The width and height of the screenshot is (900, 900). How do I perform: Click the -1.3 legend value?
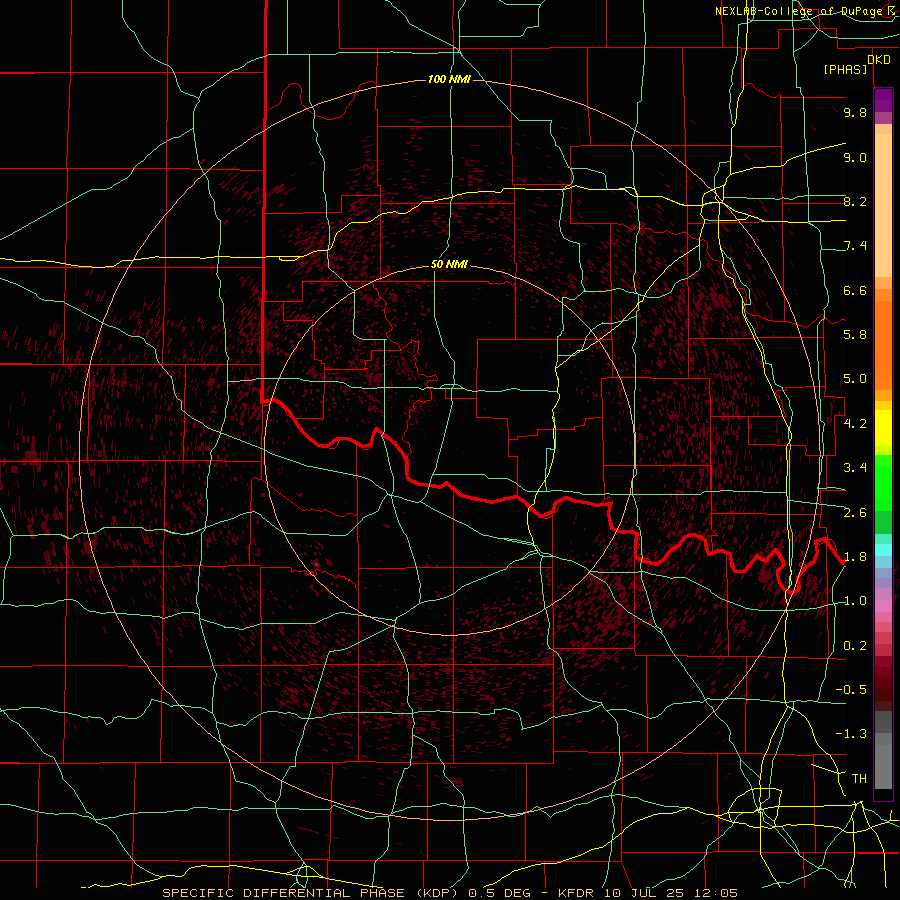851,734
